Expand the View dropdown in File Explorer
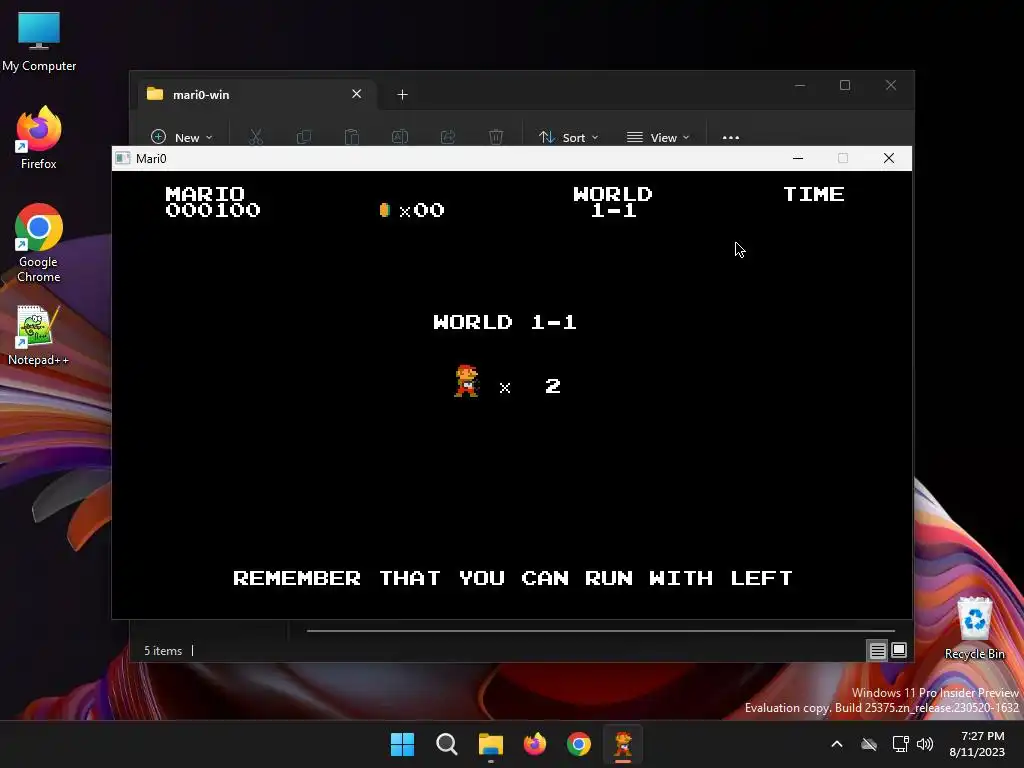The image size is (1024, 768). click(658, 137)
